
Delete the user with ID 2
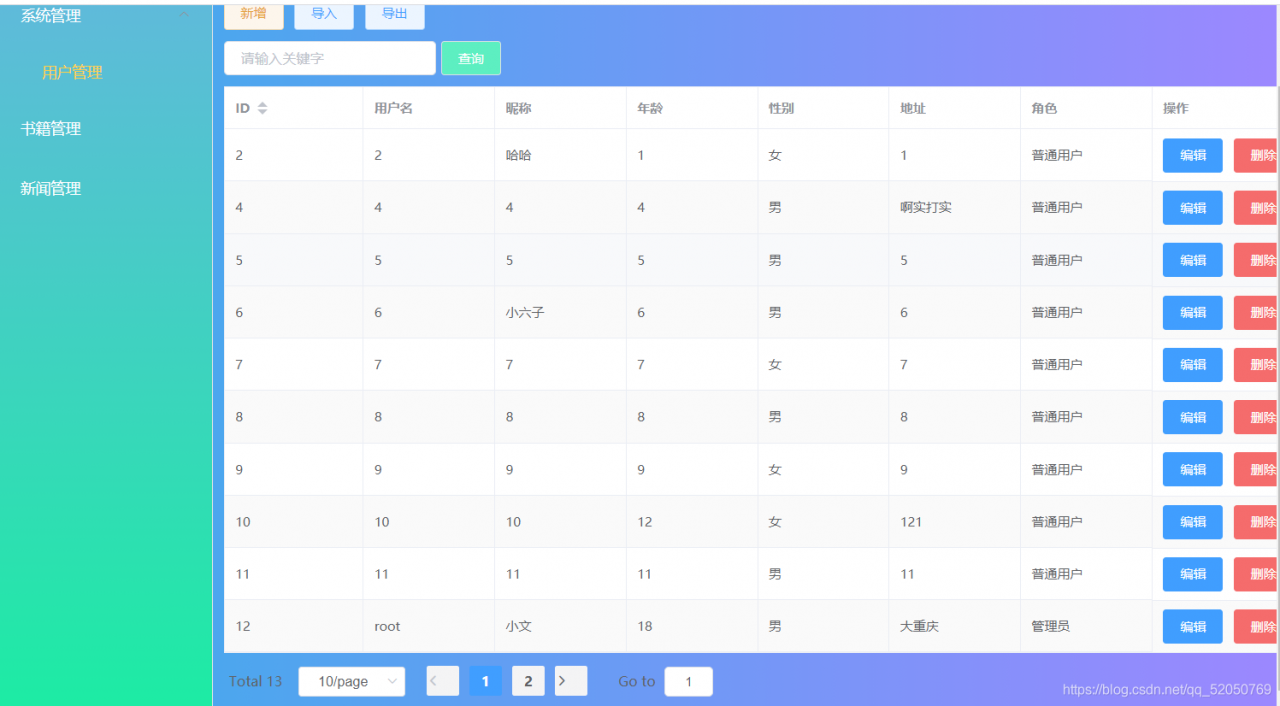tap(1259, 155)
